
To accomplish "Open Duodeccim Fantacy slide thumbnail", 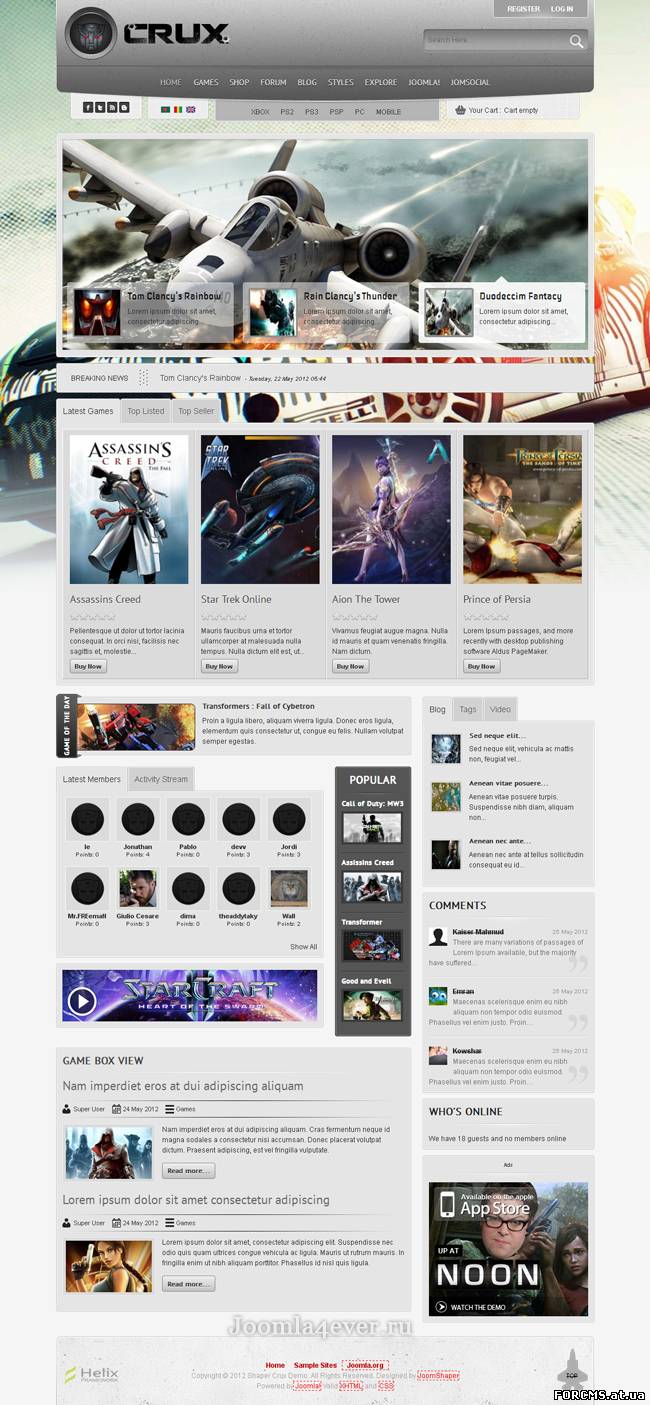I will (x=448, y=312).
